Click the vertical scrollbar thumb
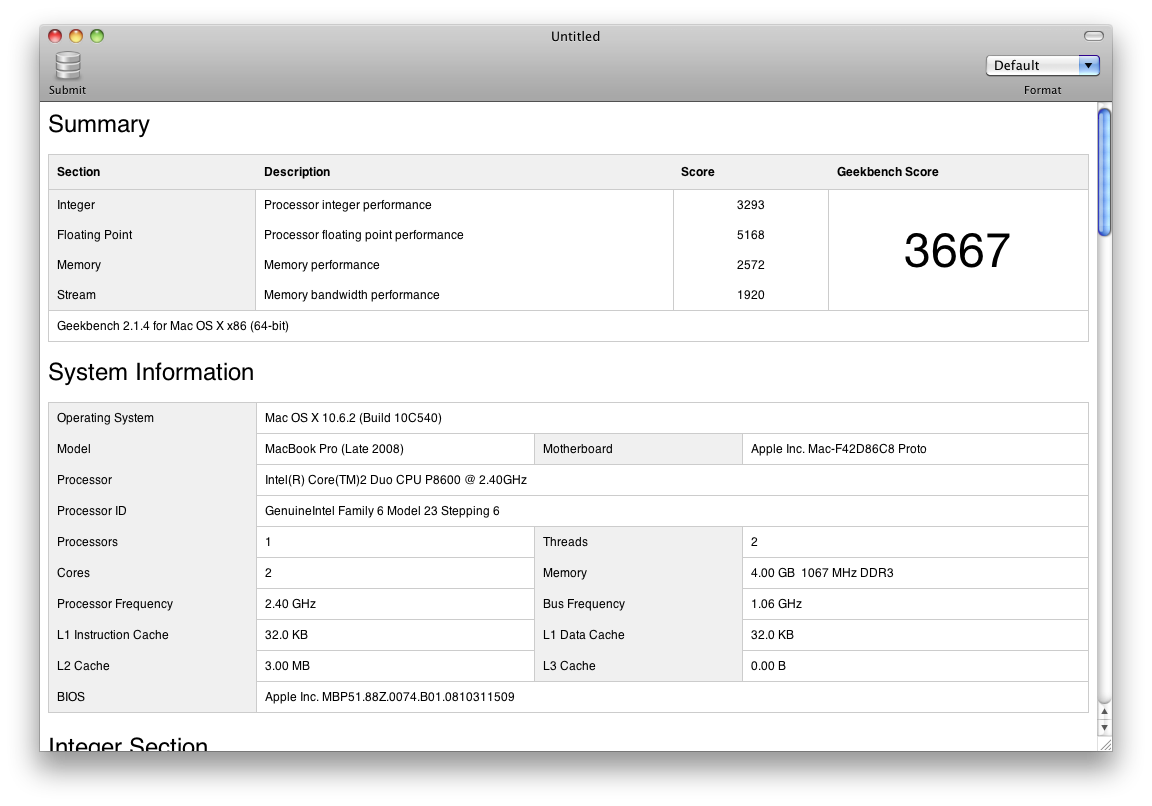1152x806 pixels. 1104,173
